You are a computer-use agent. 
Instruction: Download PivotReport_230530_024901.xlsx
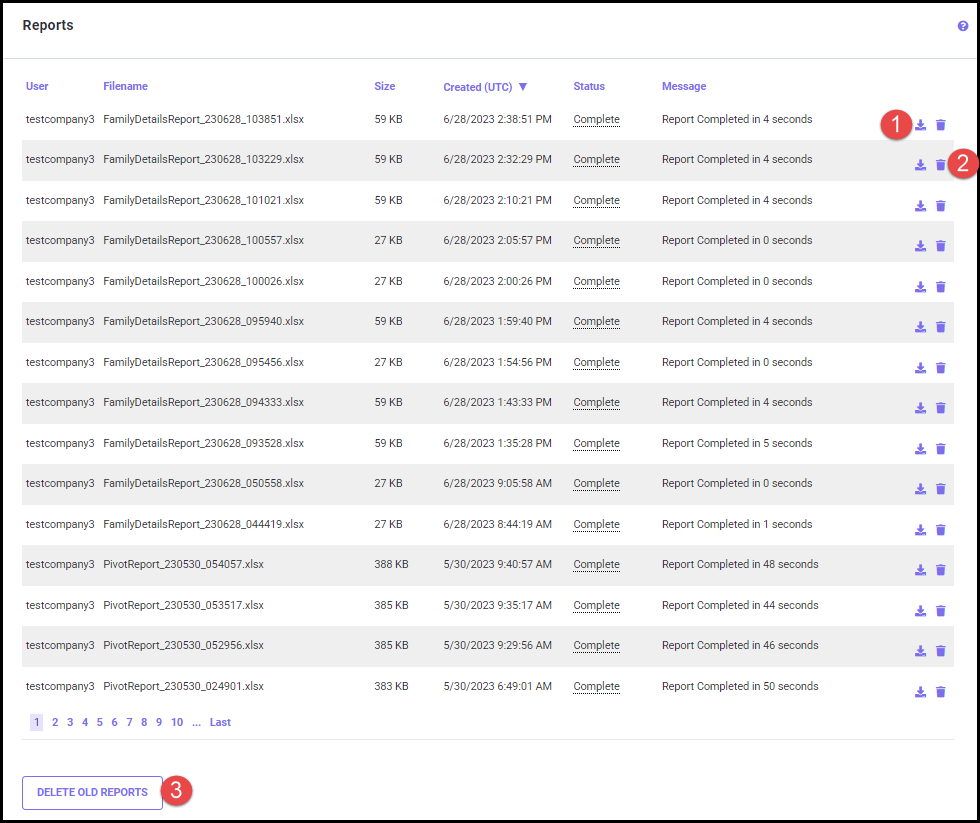pos(920,692)
